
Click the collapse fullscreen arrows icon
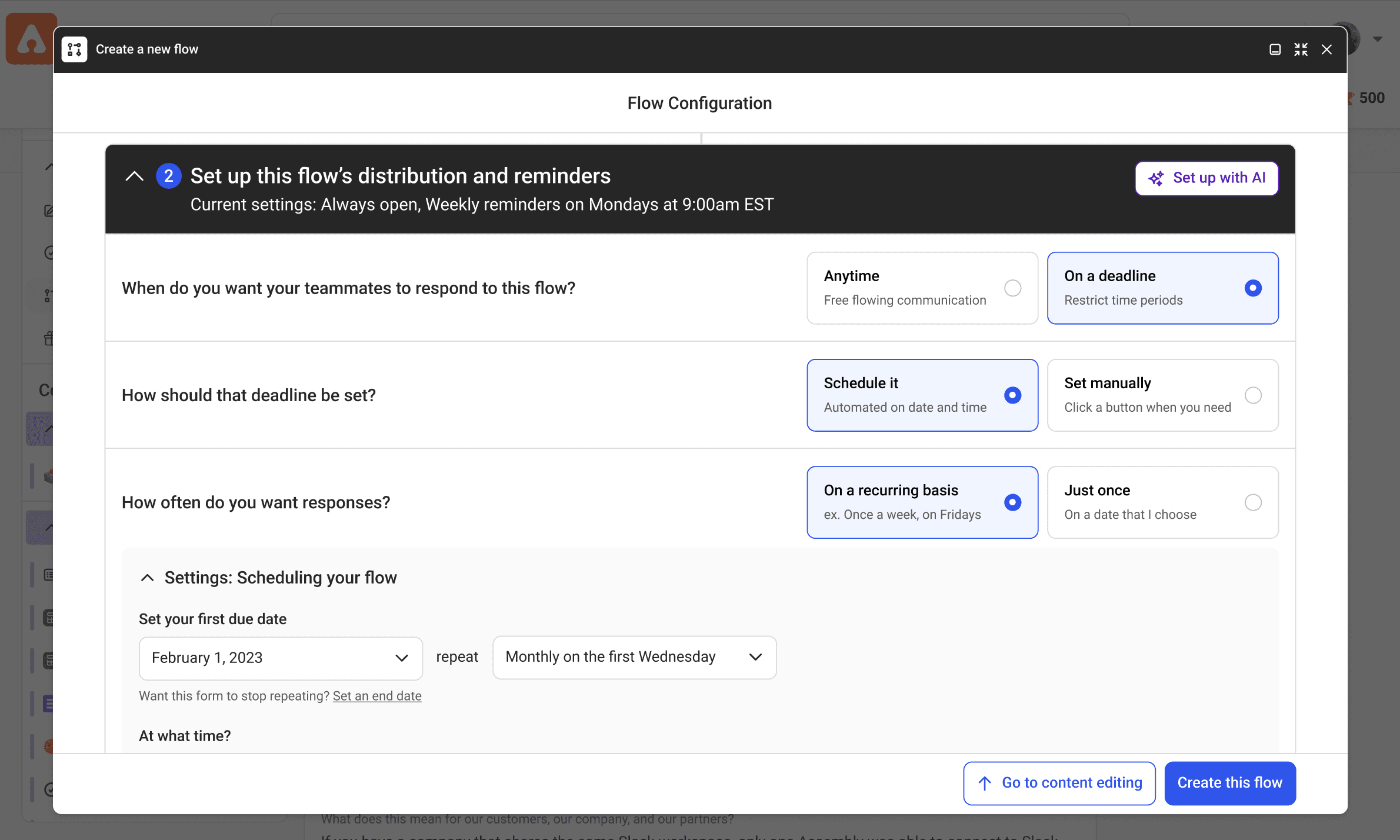1301,49
